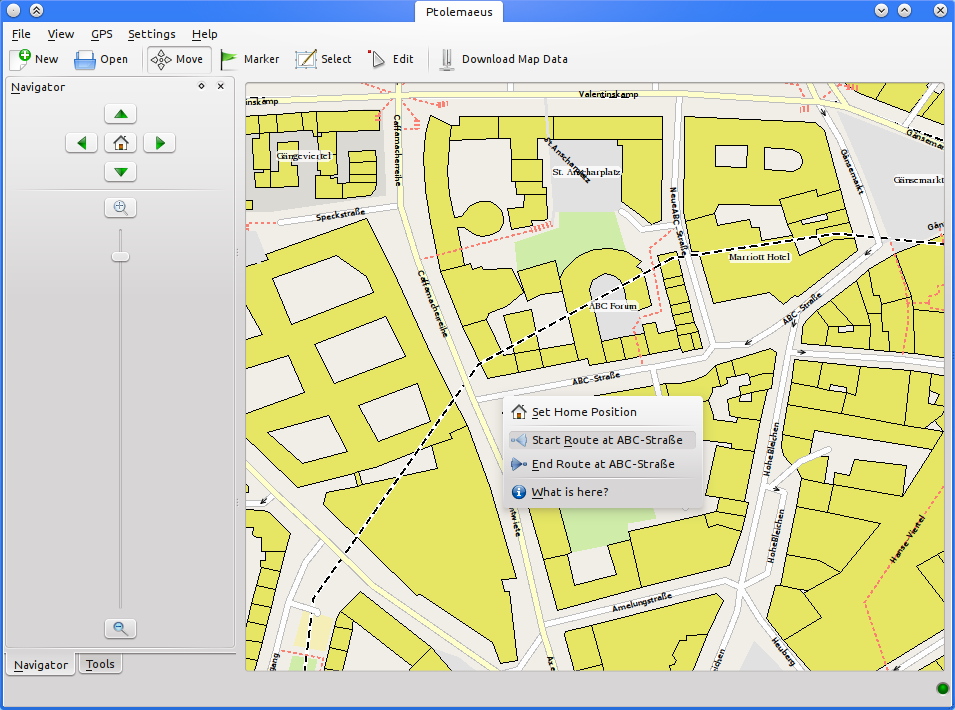Select the Tools tab
Image resolution: width=955 pixels, height=710 pixels.
pyautogui.click(x=99, y=664)
